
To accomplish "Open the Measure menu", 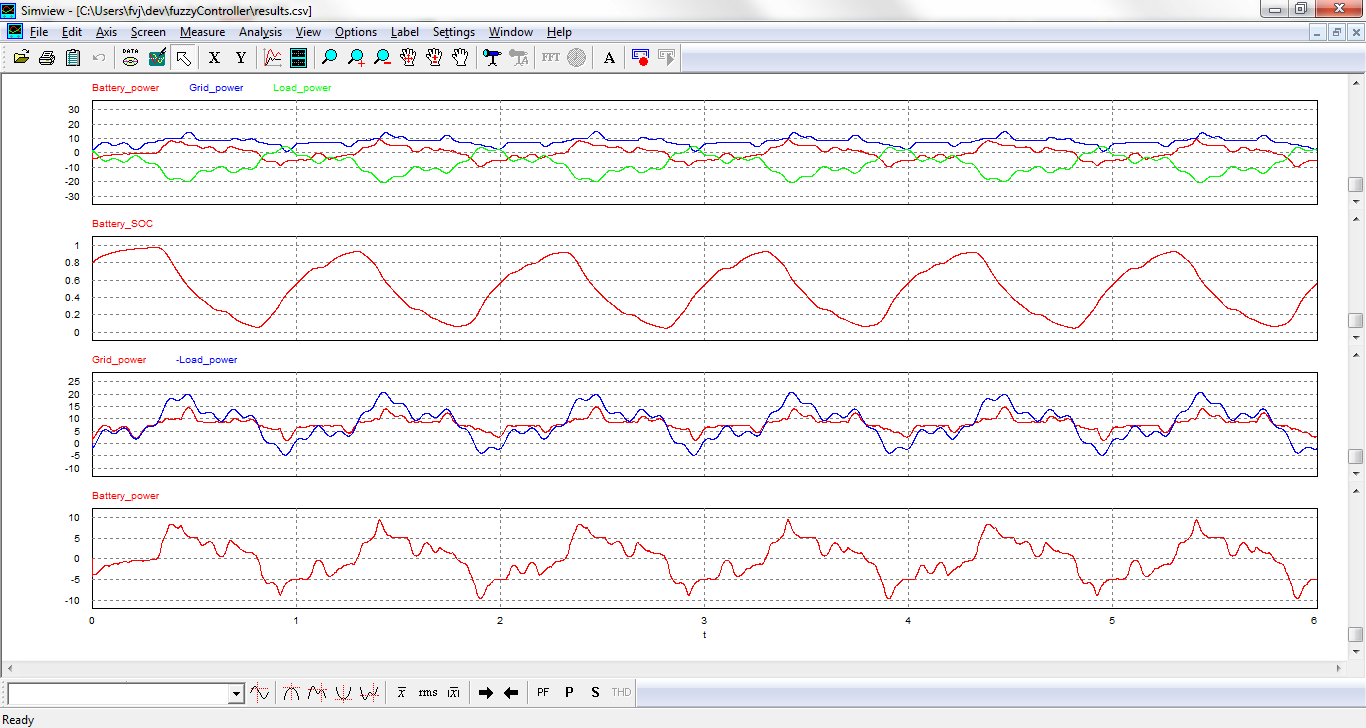I will point(202,32).
